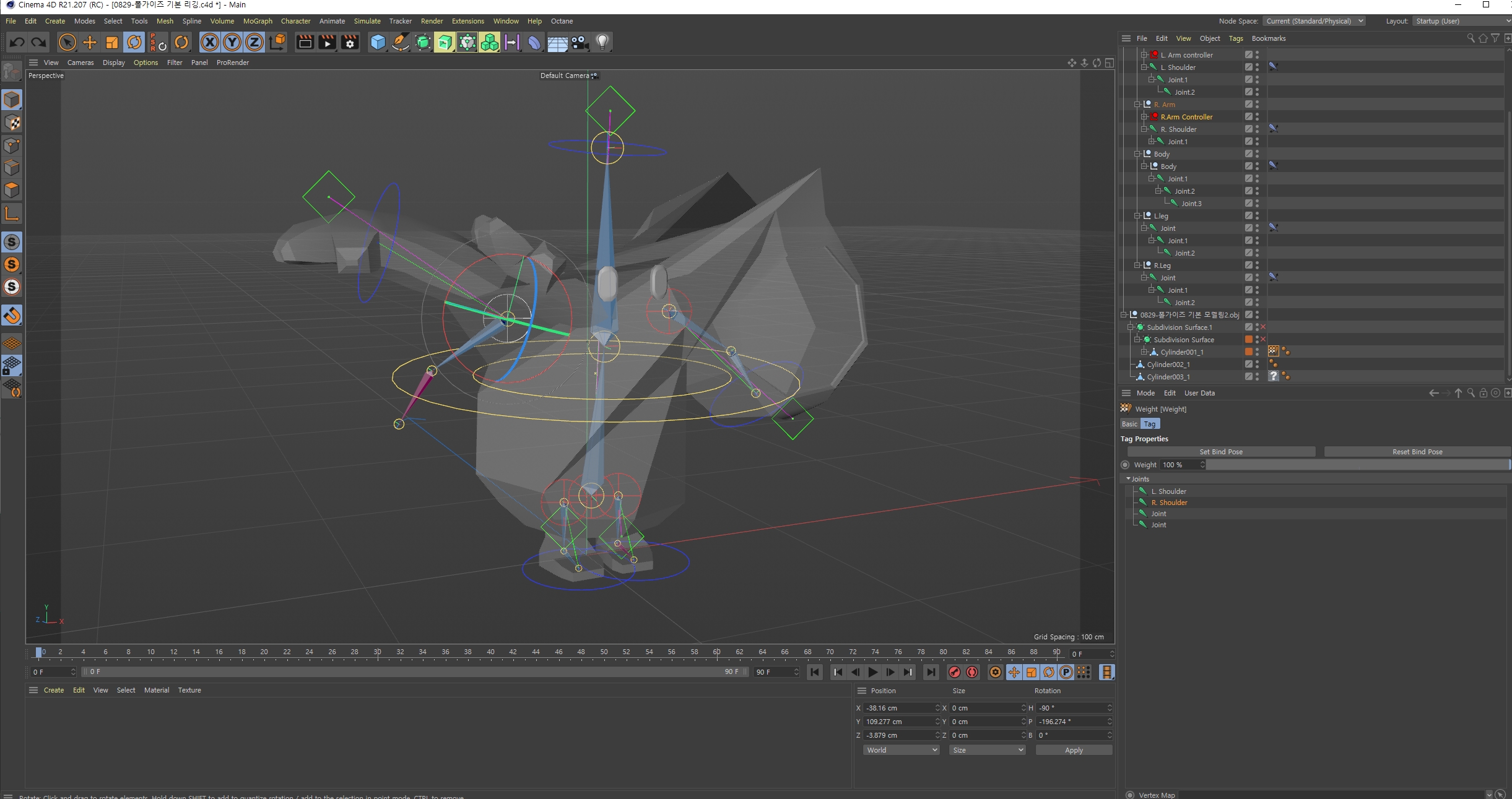Image resolution: width=1512 pixels, height=799 pixels.
Task: Click Reset Bind Pose button
Action: pos(1417,452)
